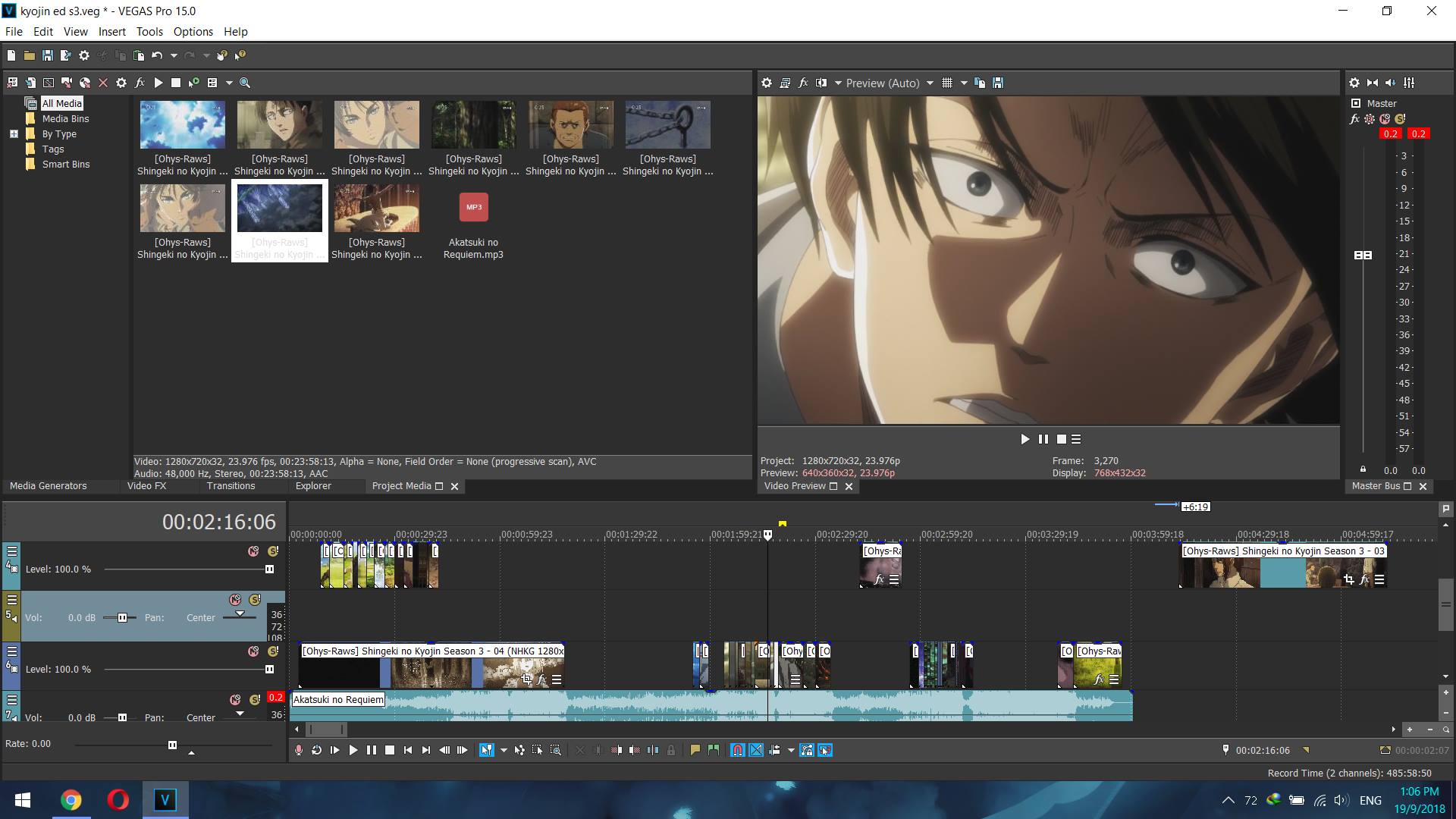Open the Render As icon in main toolbar
The image size is (1456, 819).
click(x=65, y=55)
